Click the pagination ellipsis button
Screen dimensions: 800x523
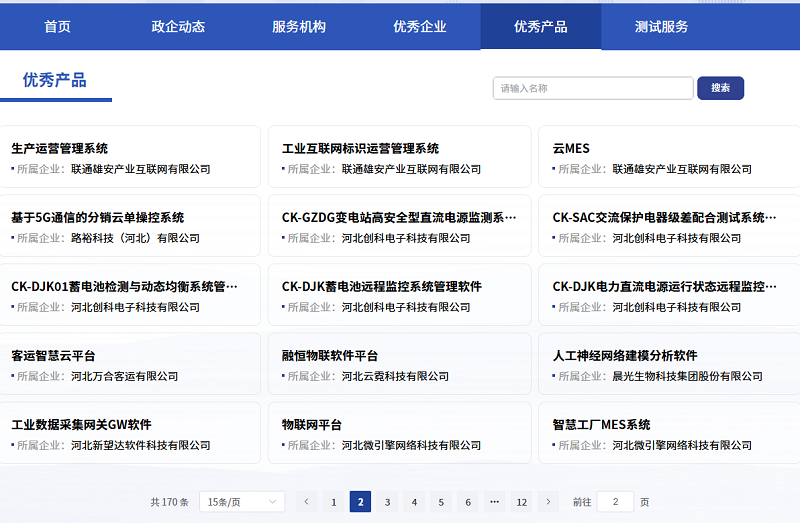[494, 502]
